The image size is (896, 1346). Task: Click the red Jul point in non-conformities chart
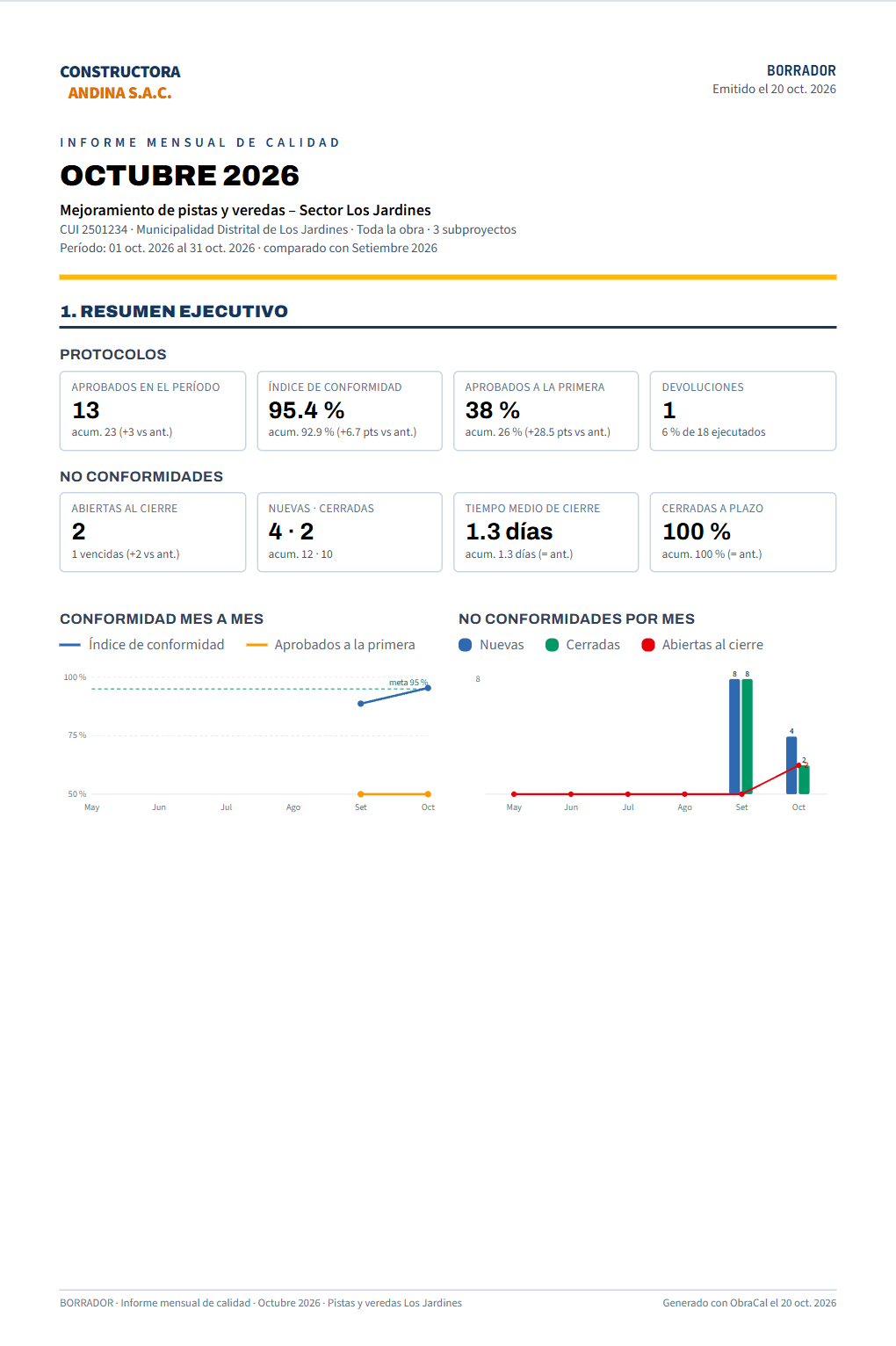click(x=628, y=794)
